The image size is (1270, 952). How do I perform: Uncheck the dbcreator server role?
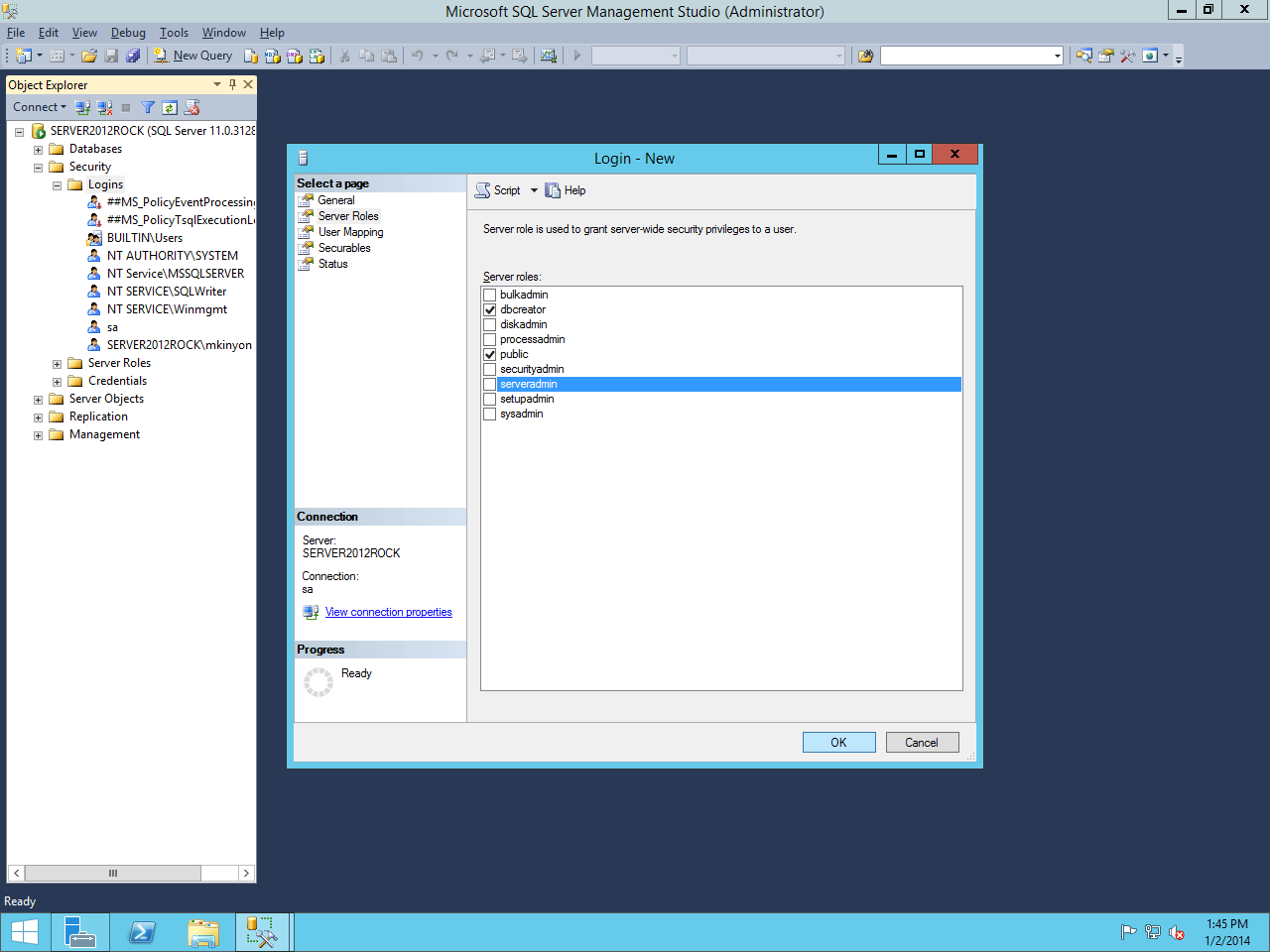[489, 309]
